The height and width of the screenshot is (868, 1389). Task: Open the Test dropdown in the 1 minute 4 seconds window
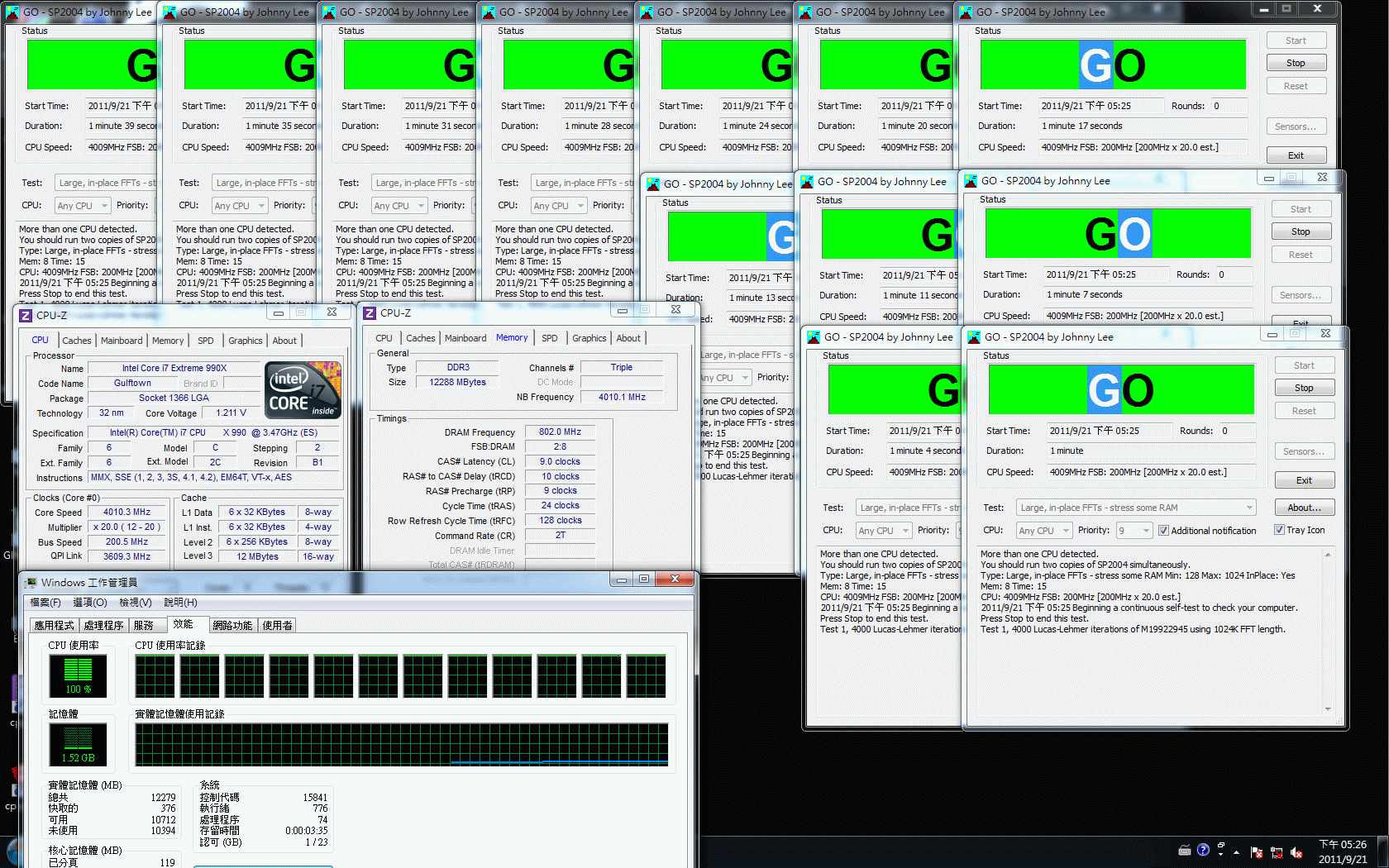tap(909, 508)
